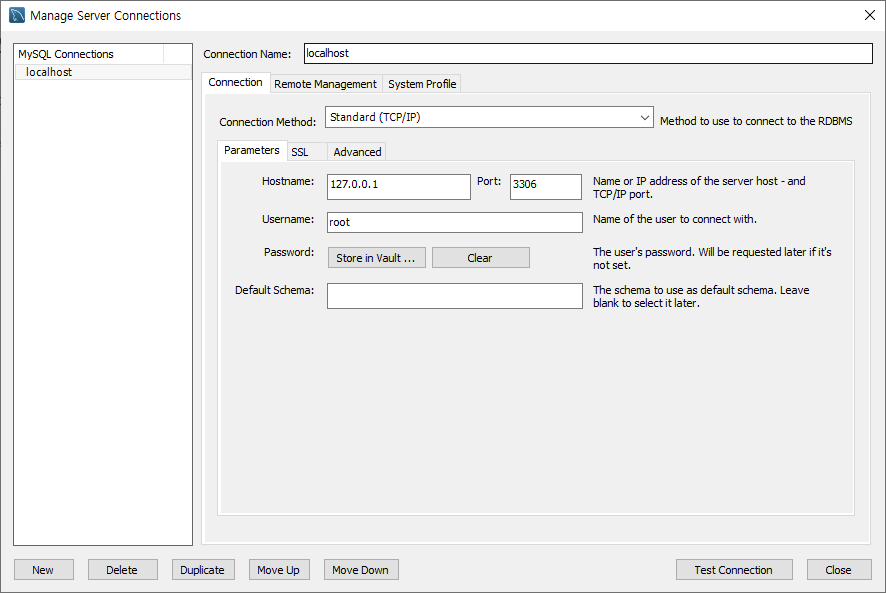Click the MySQL Connections column header
Viewport: 886px width, 593px height.
[89, 54]
